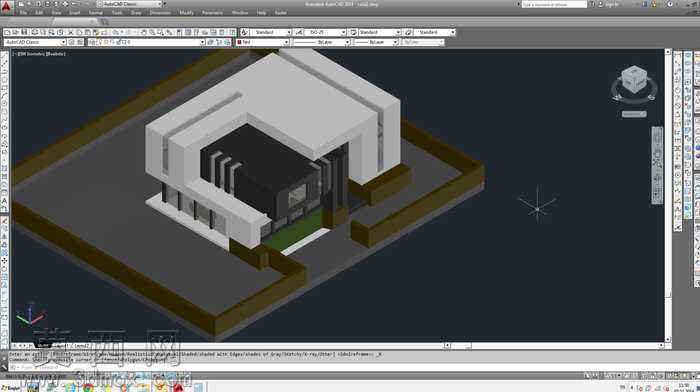
Task: Click the Open file icon in Standard toolbar
Action: (x=16, y=32)
